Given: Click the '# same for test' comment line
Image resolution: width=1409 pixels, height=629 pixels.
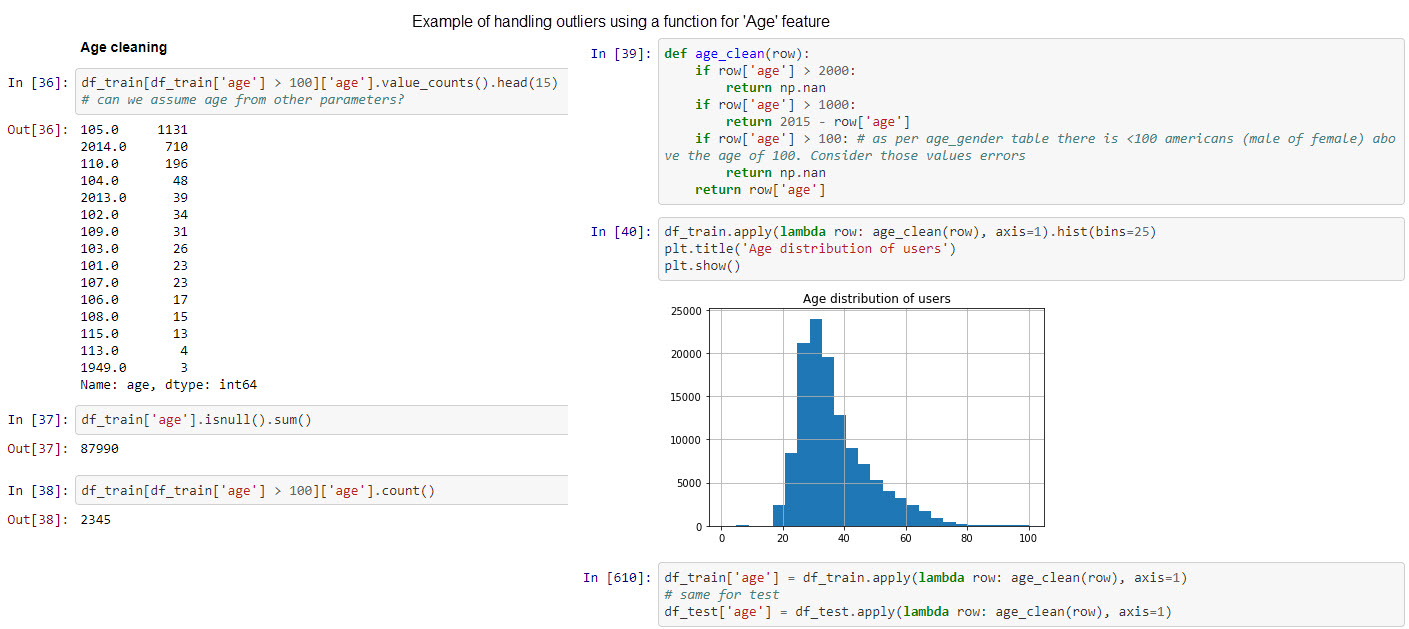Looking at the screenshot, I should tap(721, 594).
